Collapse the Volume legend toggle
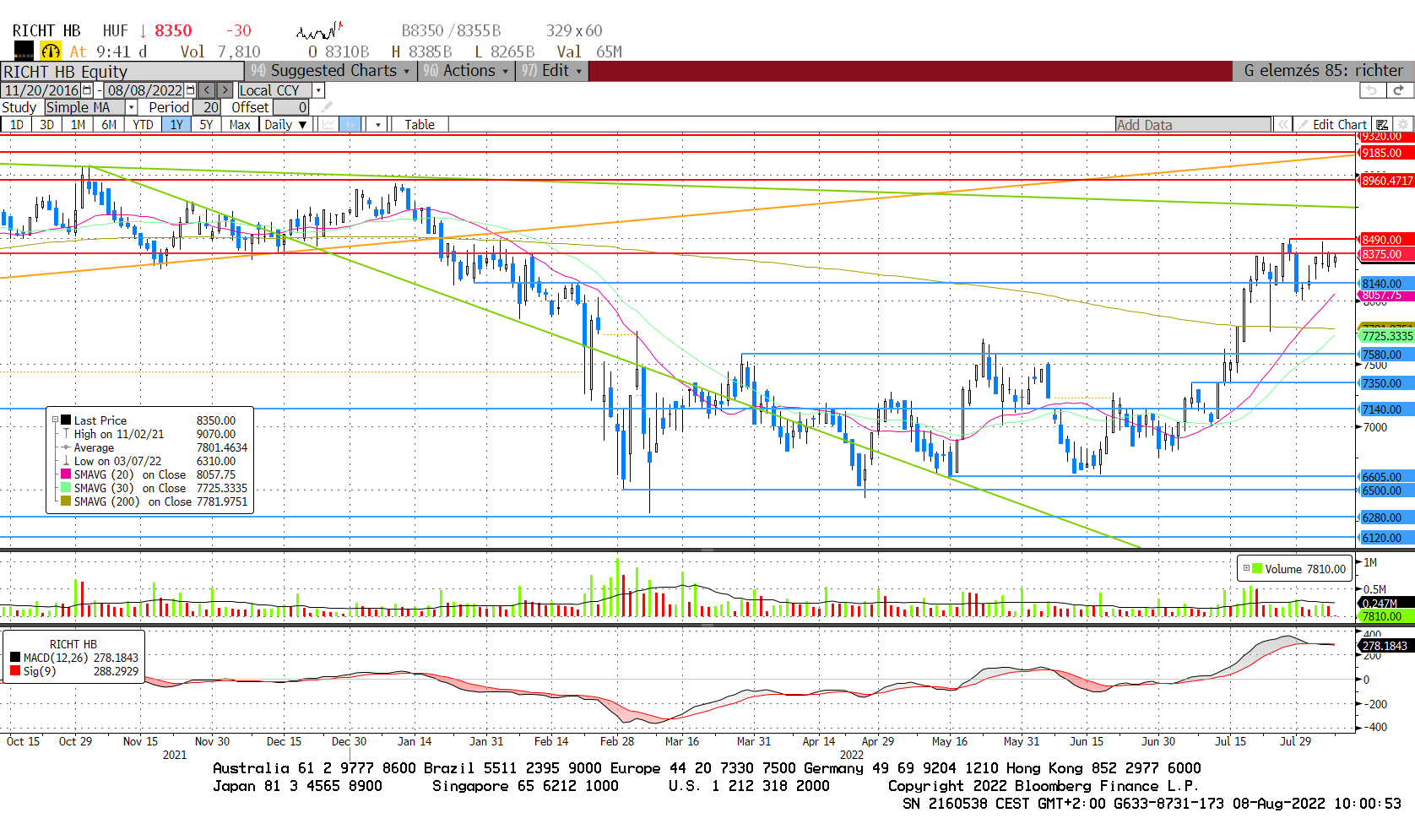 pos(1246,568)
